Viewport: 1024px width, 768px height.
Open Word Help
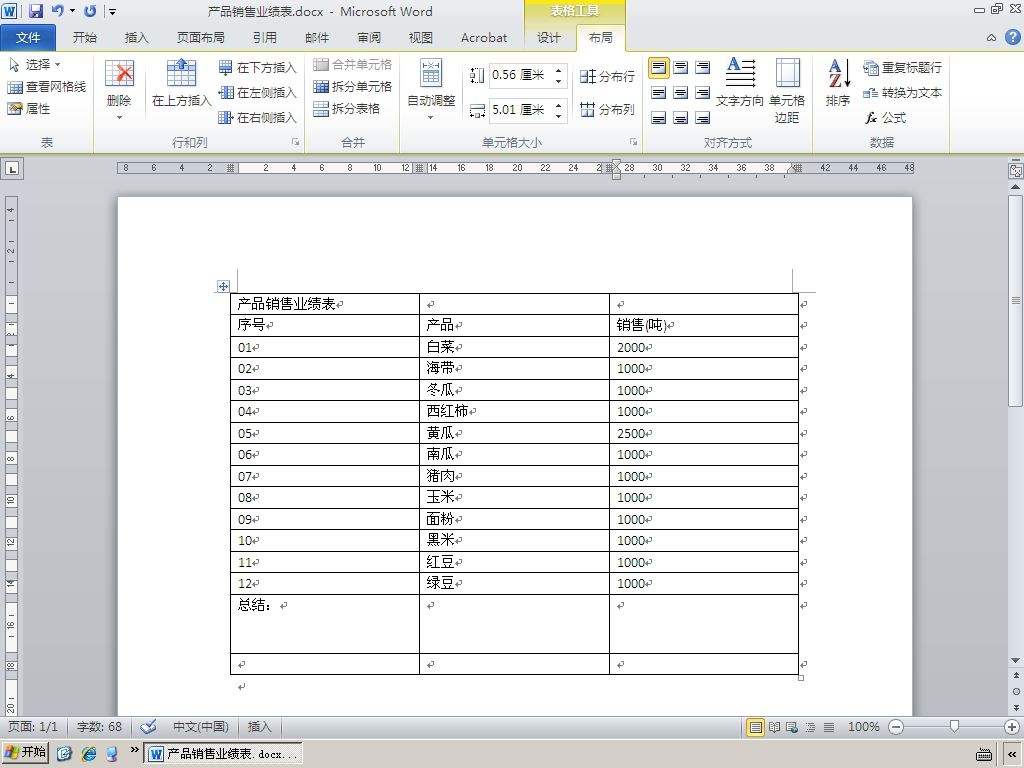(x=1012, y=37)
